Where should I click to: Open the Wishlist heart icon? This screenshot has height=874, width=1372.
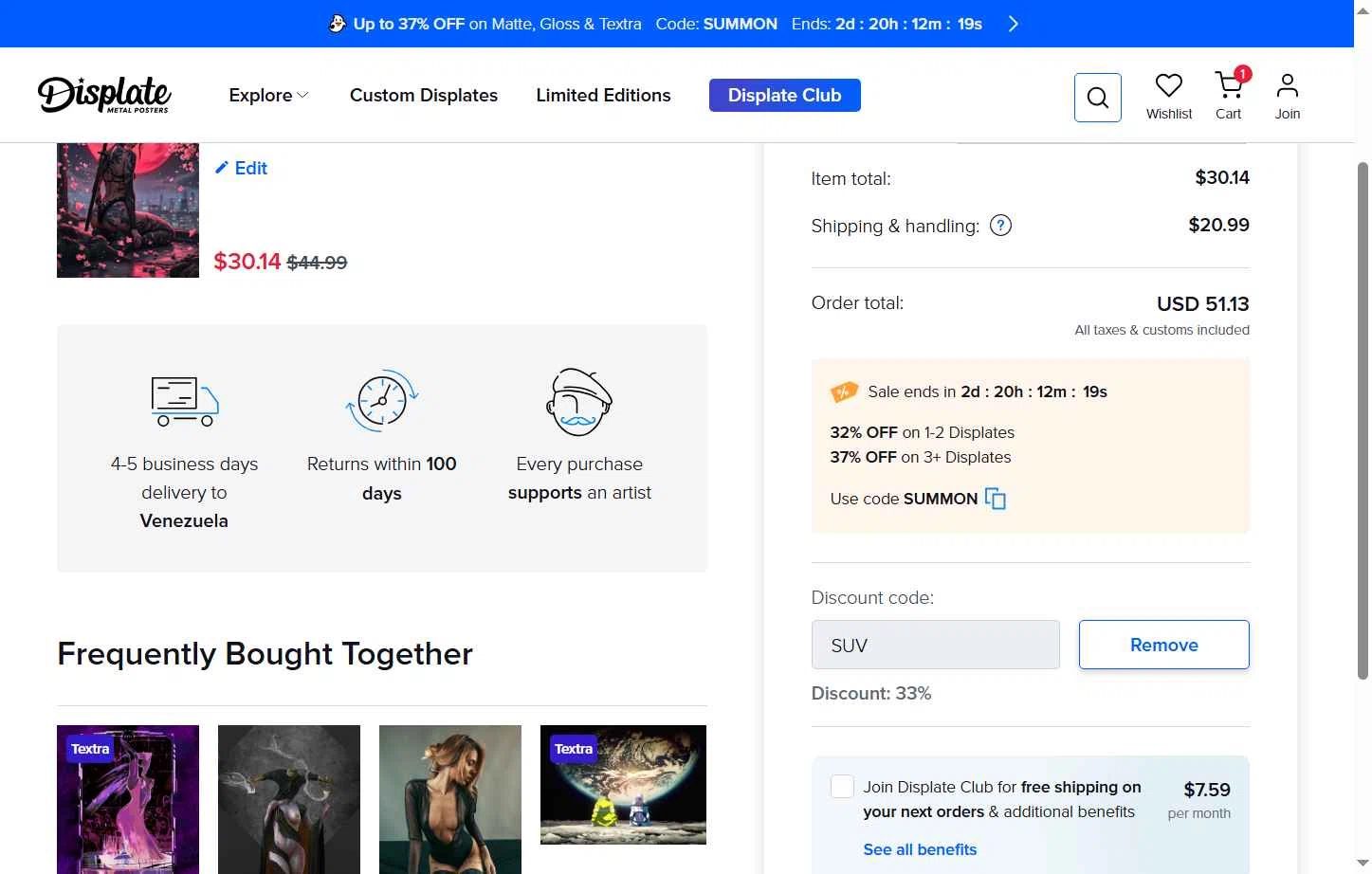tap(1168, 87)
